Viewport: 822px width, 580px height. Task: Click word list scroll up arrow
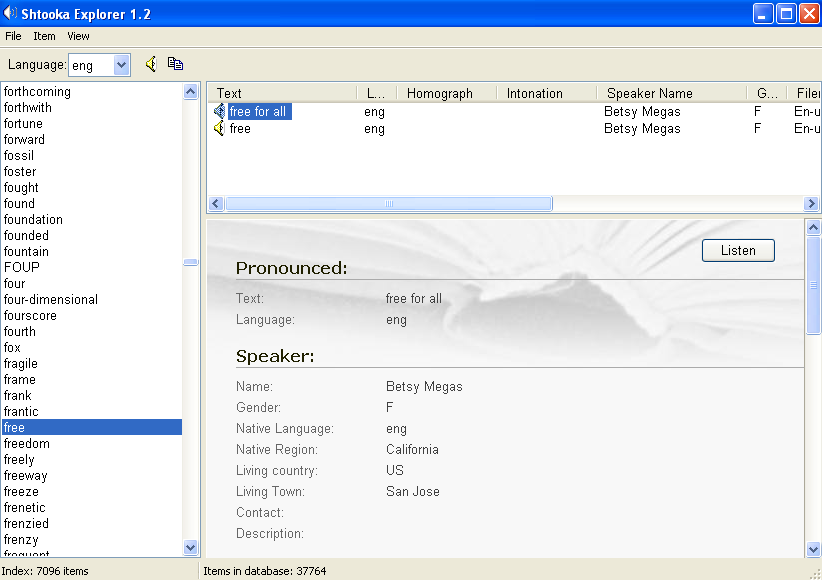click(x=190, y=92)
